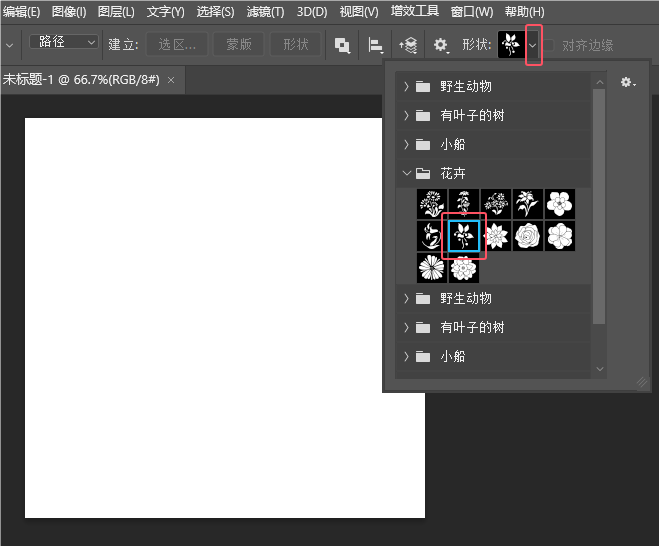
Task: Select the second 花卉 shape, tall flower stem
Action: click(464, 204)
